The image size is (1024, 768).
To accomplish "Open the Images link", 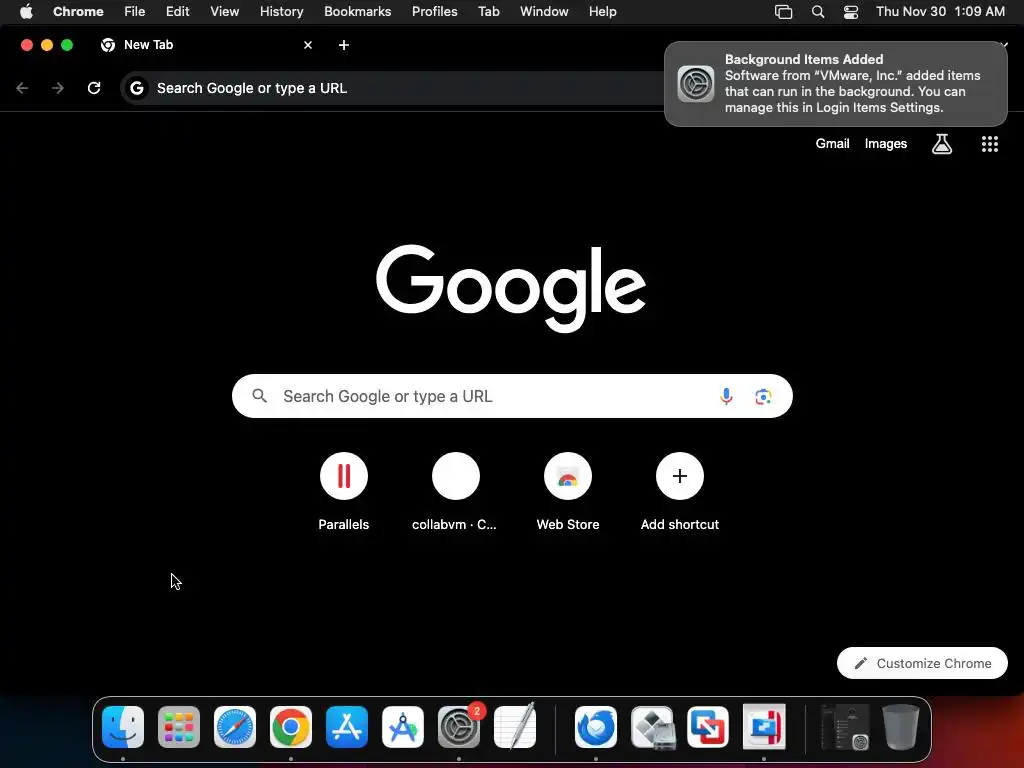I will pos(886,144).
